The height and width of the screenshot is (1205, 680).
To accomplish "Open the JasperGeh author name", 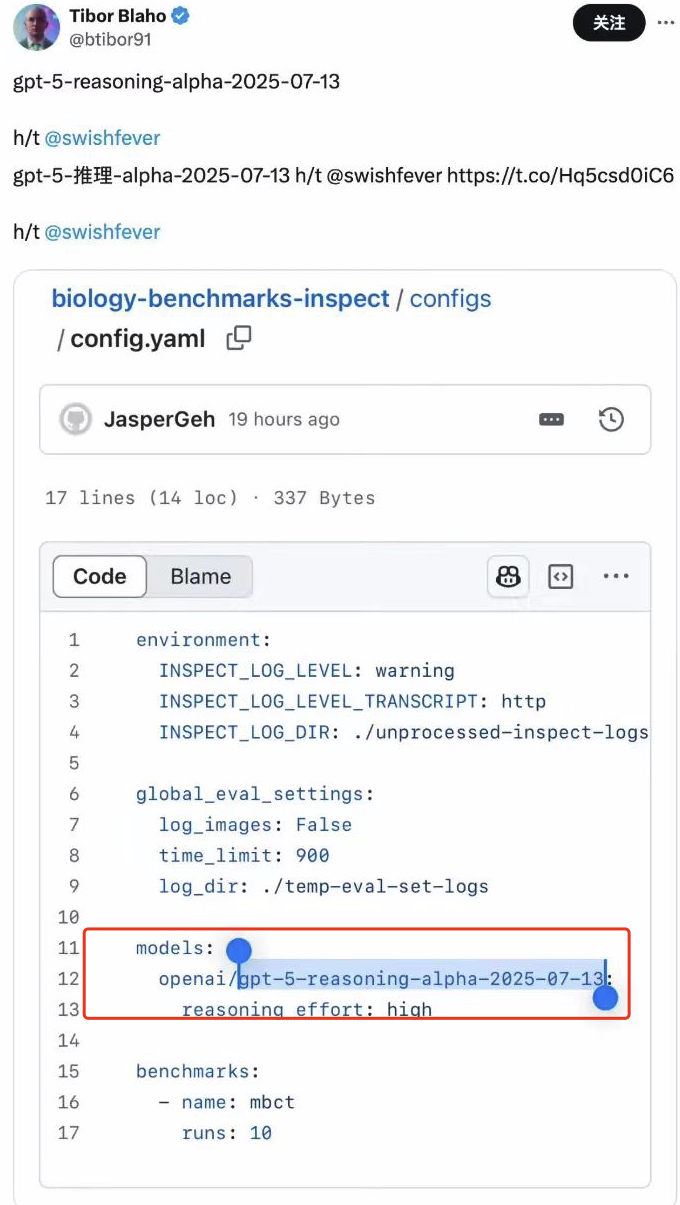I will [x=159, y=419].
